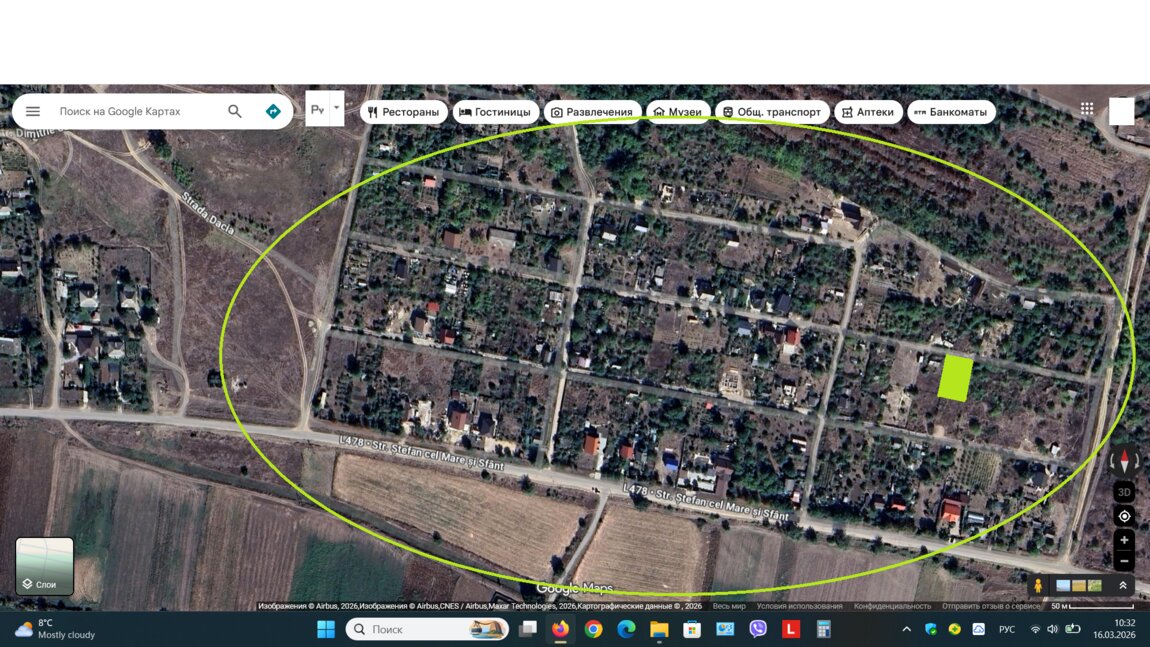Open the Google apps grid
Viewport: 1150px width, 647px height.
1087,110
